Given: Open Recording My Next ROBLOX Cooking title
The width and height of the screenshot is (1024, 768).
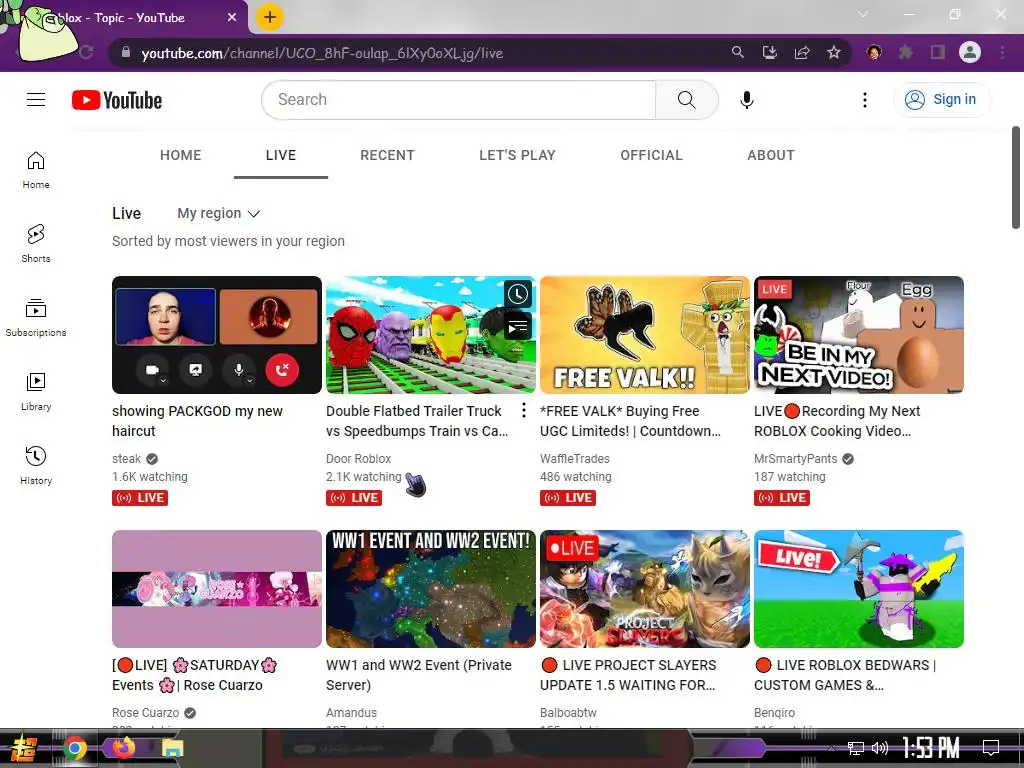Looking at the screenshot, I should coord(837,421).
